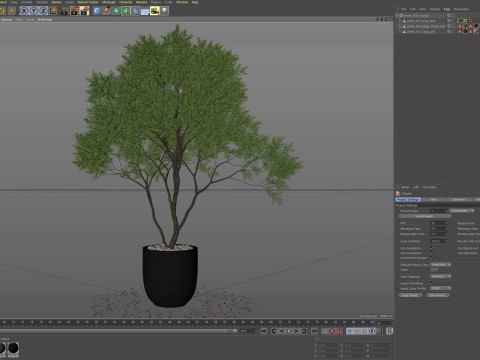
Task: Click the Camera object icon
Action: [x=155, y=11]
